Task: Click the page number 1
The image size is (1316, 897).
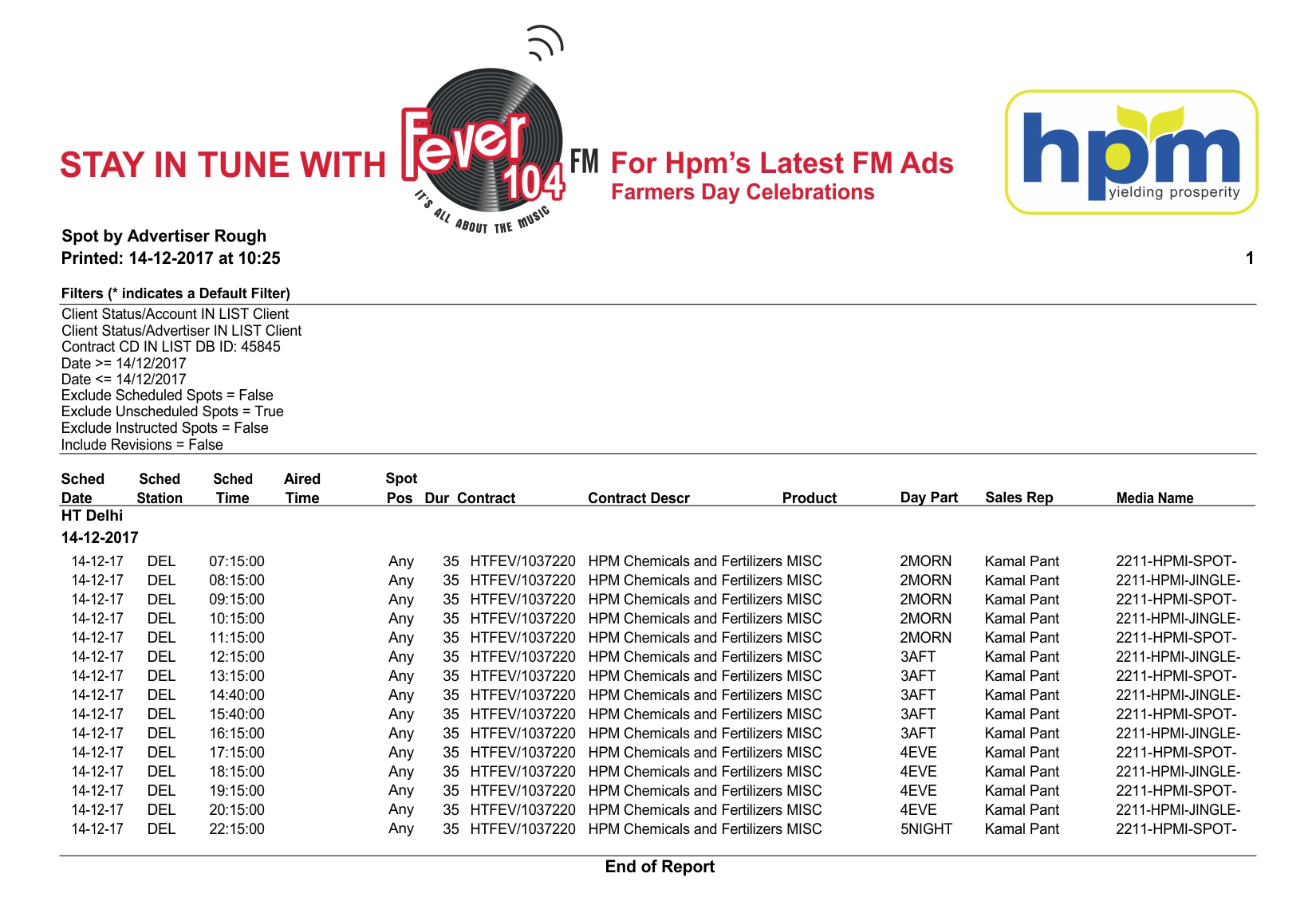Action: click(x=1250, y=258)
